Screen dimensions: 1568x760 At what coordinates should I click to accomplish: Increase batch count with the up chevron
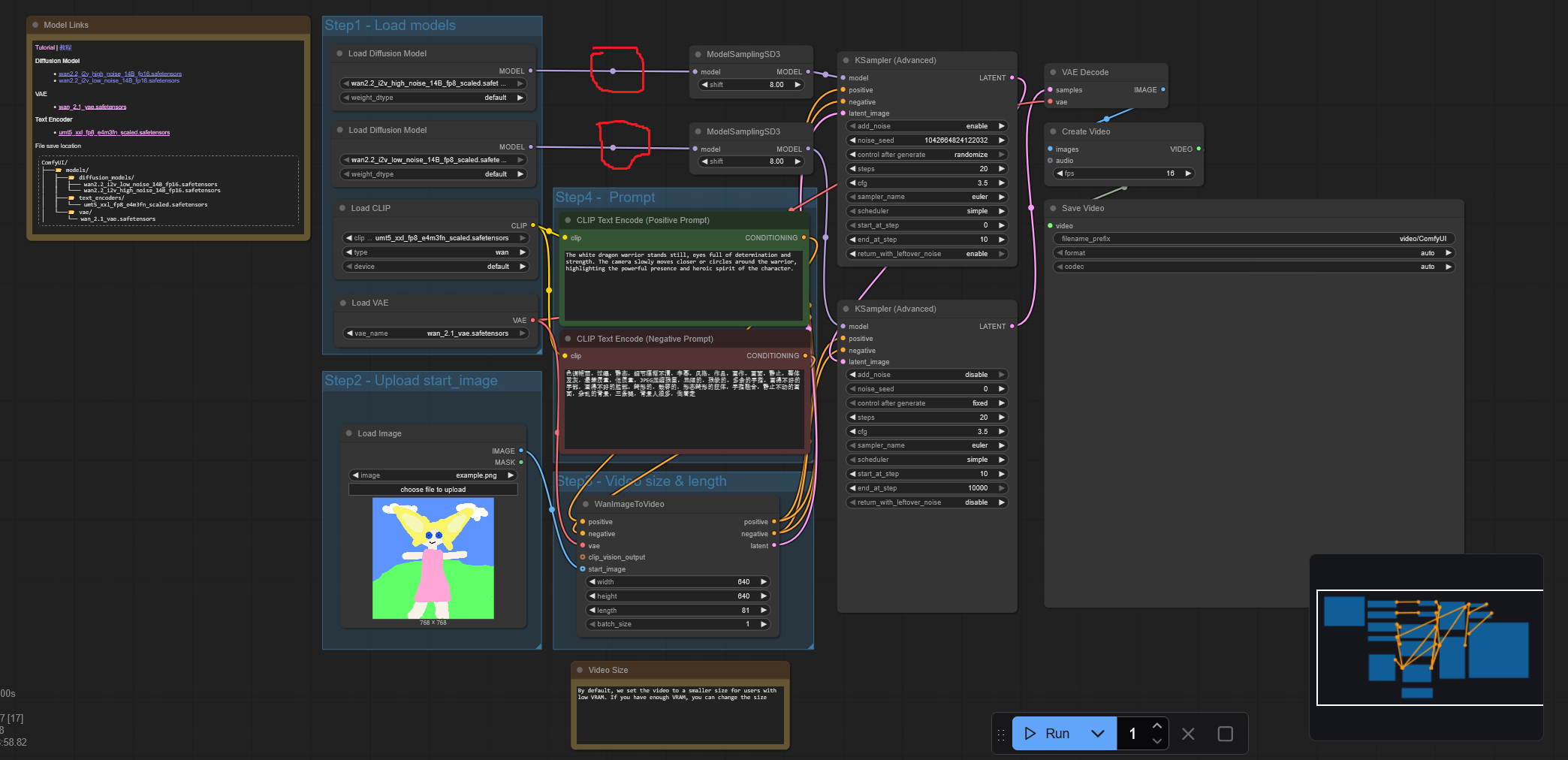(1156, 725)
